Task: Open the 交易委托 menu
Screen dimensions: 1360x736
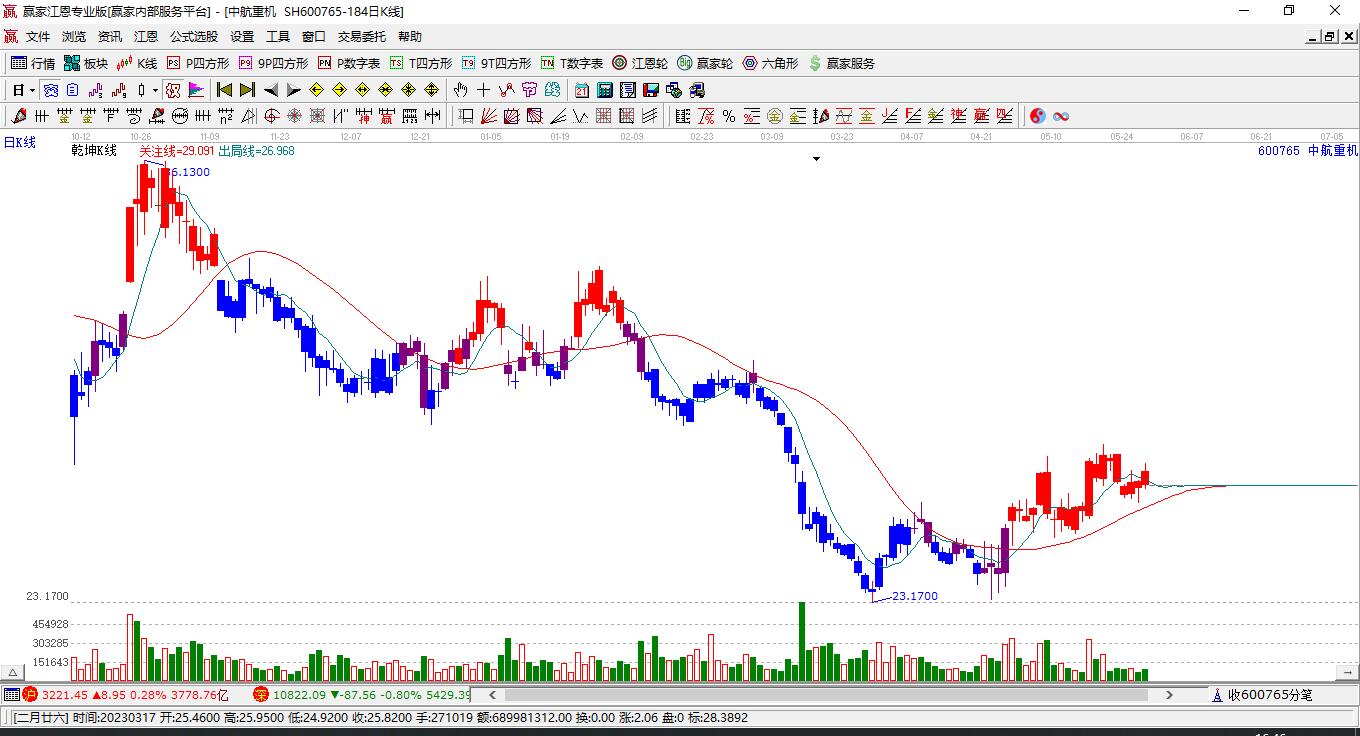Action: [x=362, y=37]
